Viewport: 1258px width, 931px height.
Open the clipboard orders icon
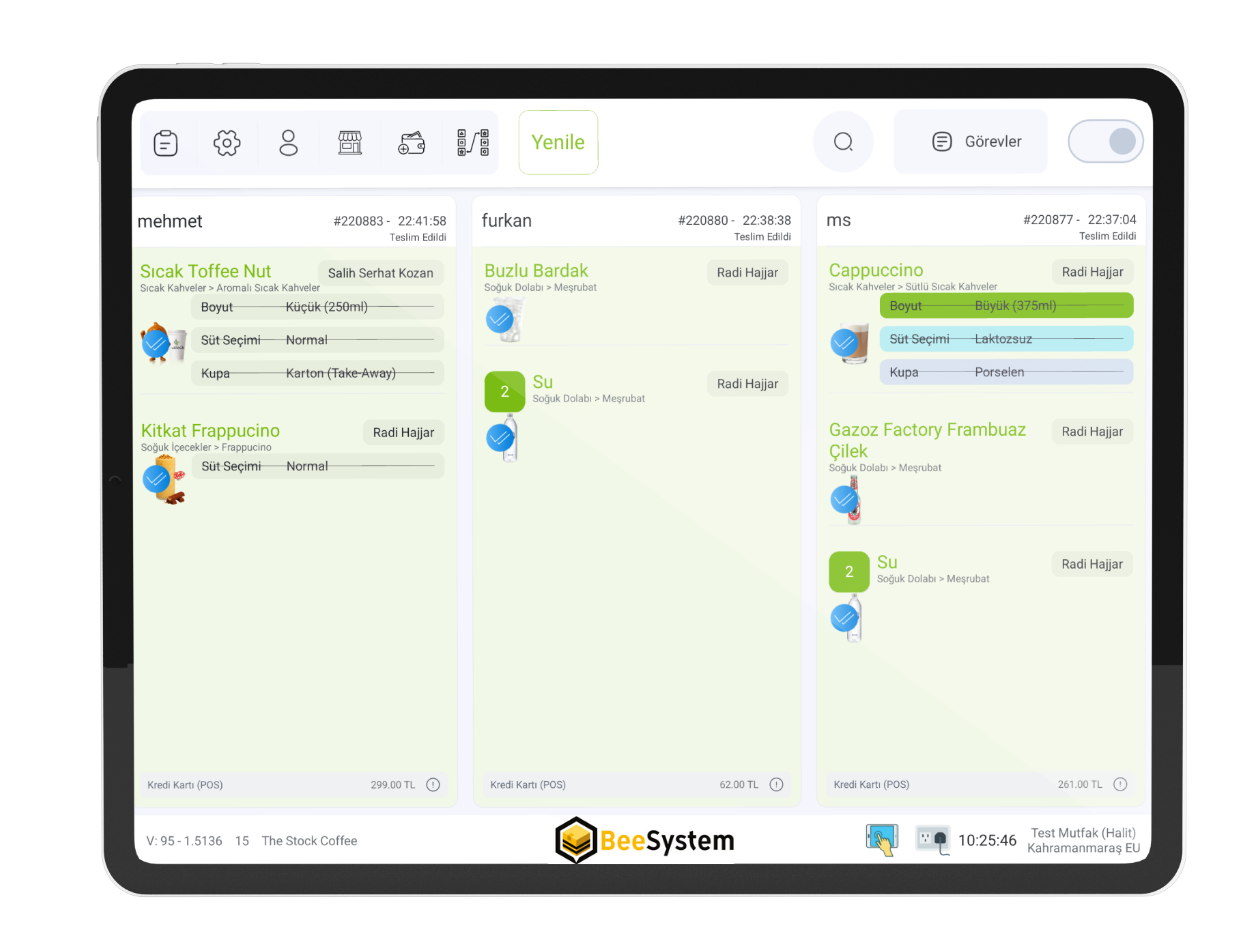point(166,143)
